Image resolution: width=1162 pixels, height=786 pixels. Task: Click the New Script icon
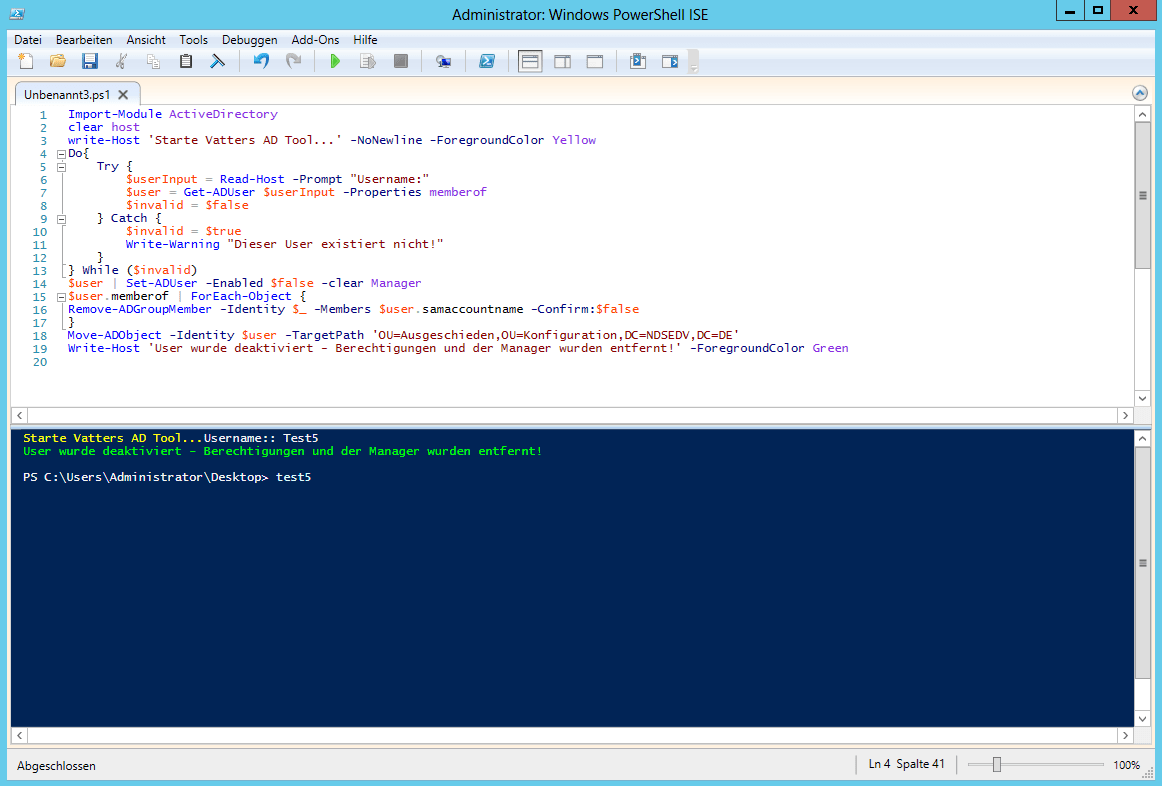tap(26, 62)
